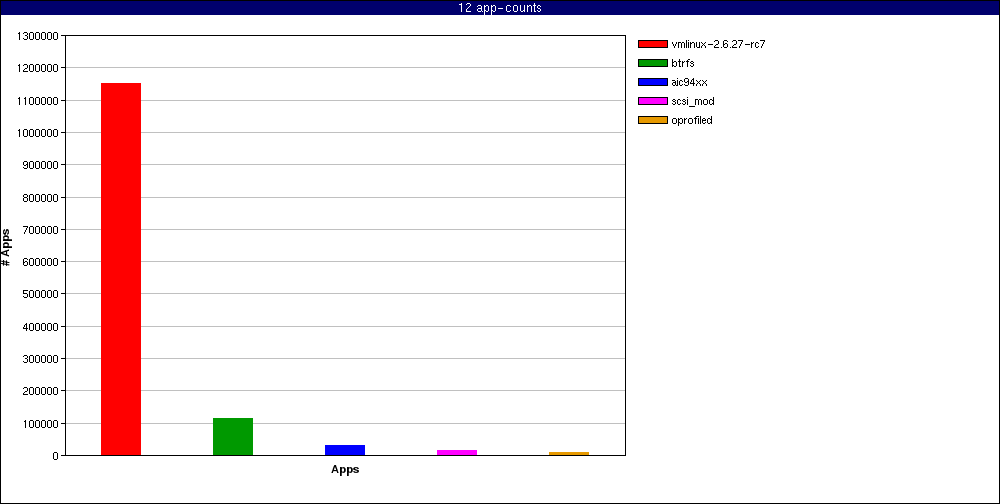Click the '# Apps' y-axis label
Screen dimensions: 1000x504
pos(6,246)
